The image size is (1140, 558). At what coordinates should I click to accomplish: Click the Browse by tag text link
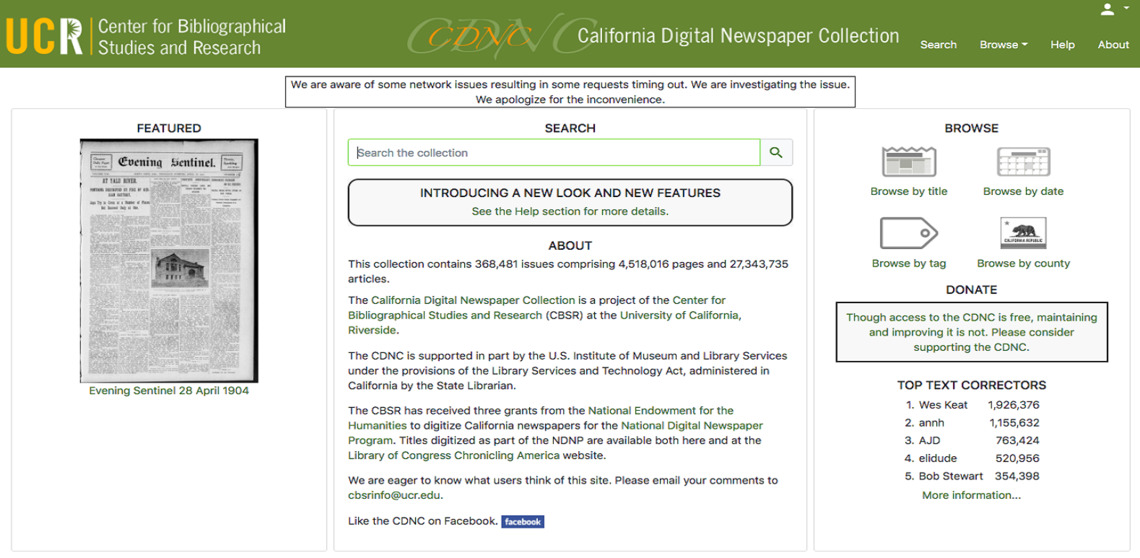[909, 263]
